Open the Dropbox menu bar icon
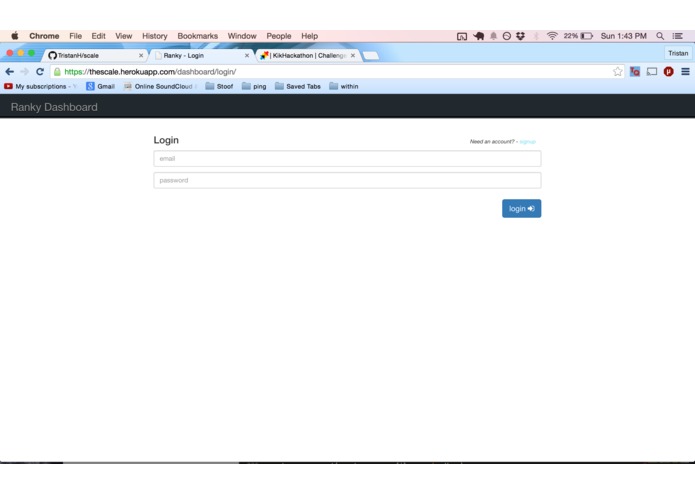 520,36
